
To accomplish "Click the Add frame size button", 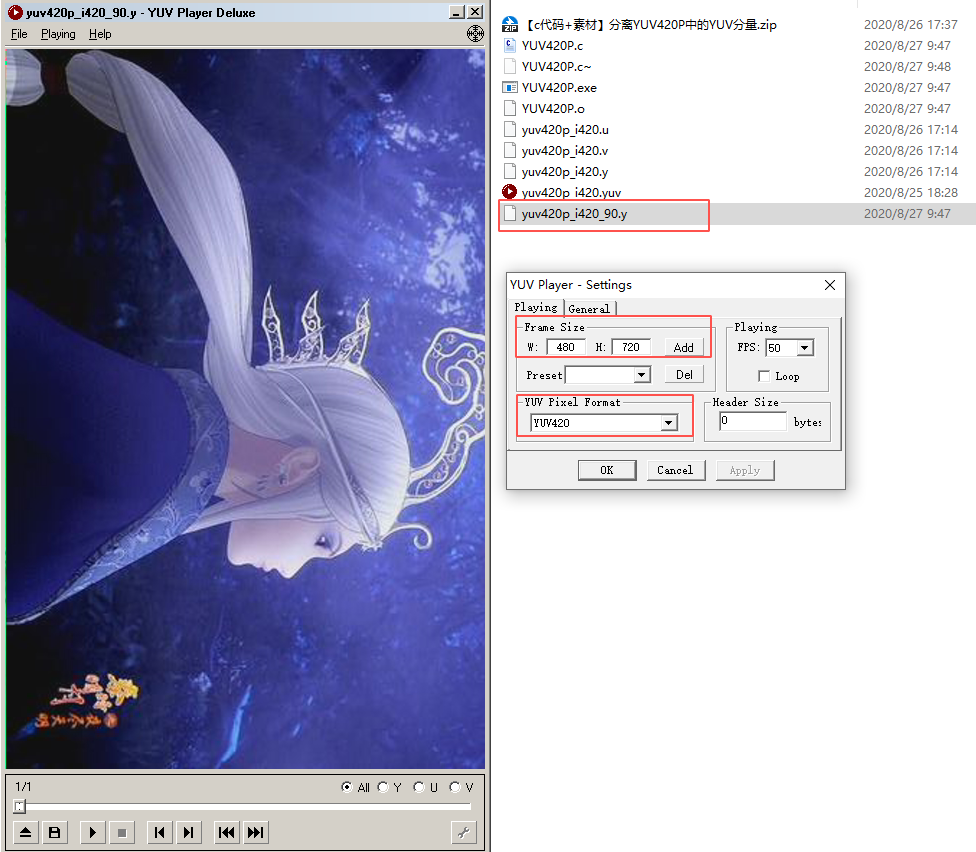I will click(x=683, y=347).
